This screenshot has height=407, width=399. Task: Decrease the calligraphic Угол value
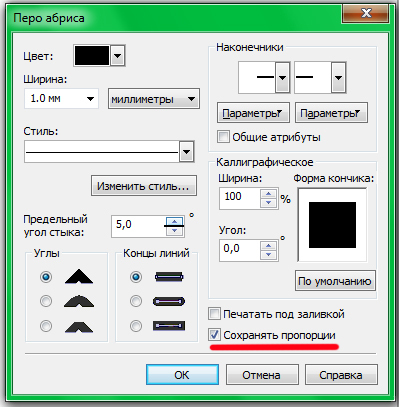[268, 255]
